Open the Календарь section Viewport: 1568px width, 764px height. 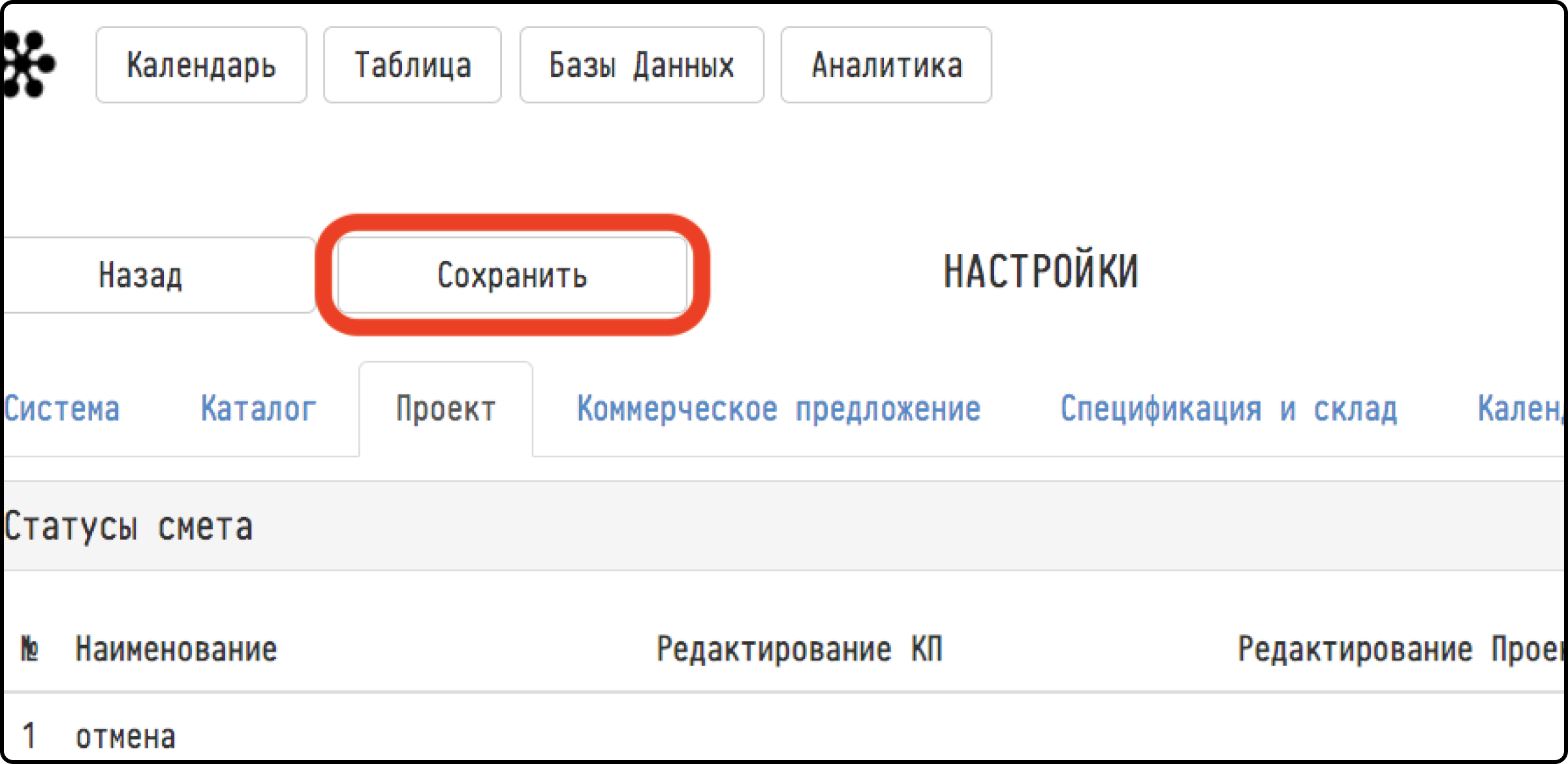[x=201, y=65]
